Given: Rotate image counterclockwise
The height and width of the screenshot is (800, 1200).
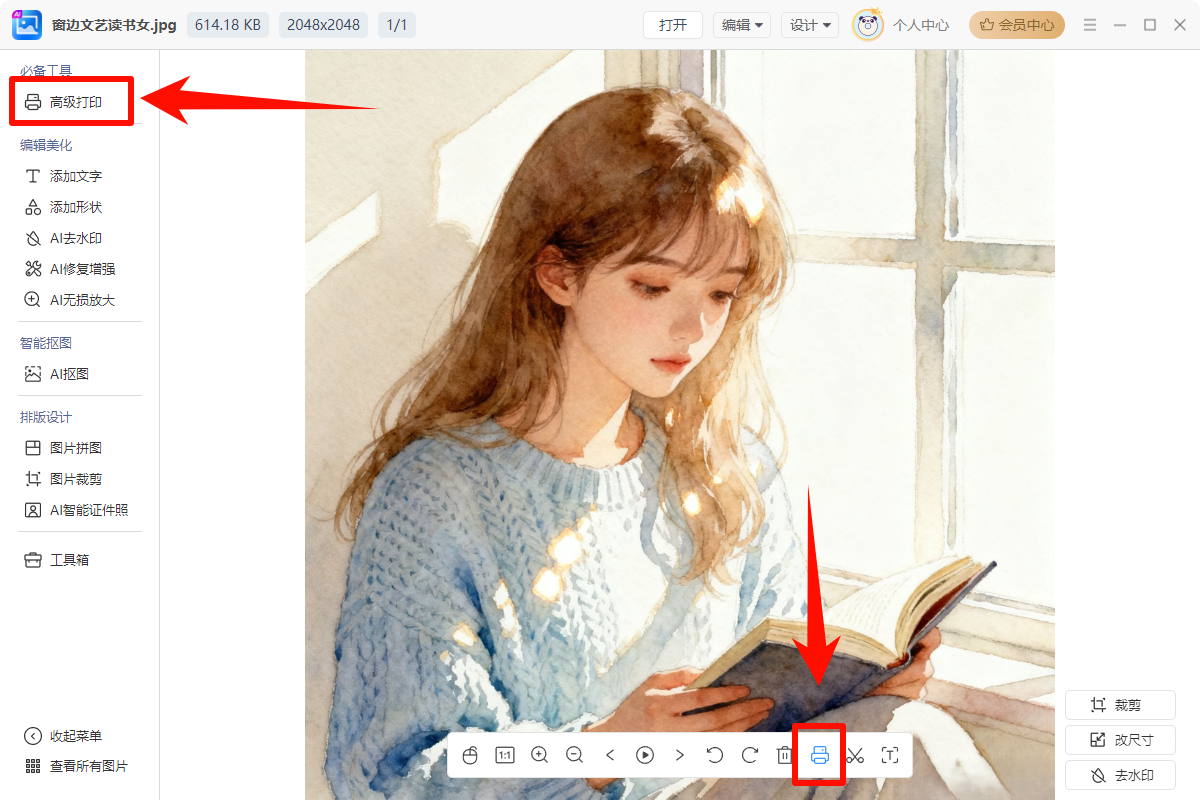Looking at the screenshot, I should (715, 755).
